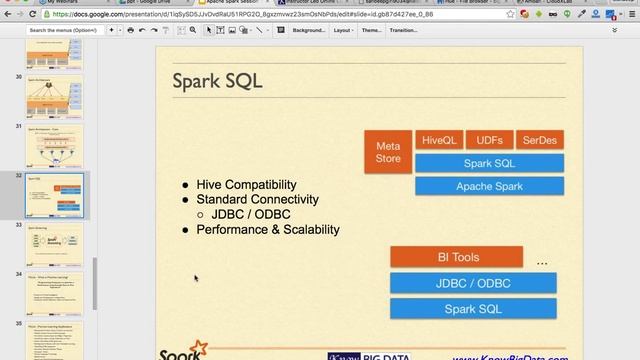The width and height of the screenshot is (640, 360).
Task: Click the Print icon
Action: 131,30
